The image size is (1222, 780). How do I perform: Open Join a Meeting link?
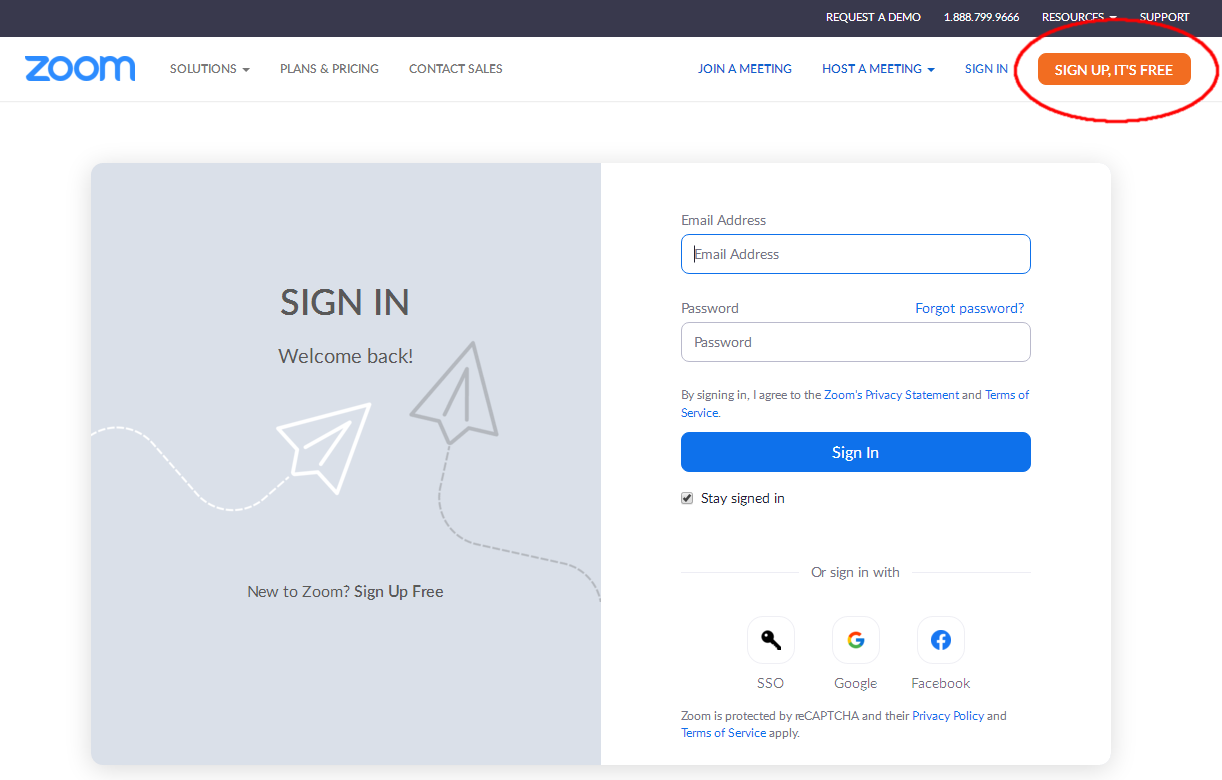tap(745, 69)
